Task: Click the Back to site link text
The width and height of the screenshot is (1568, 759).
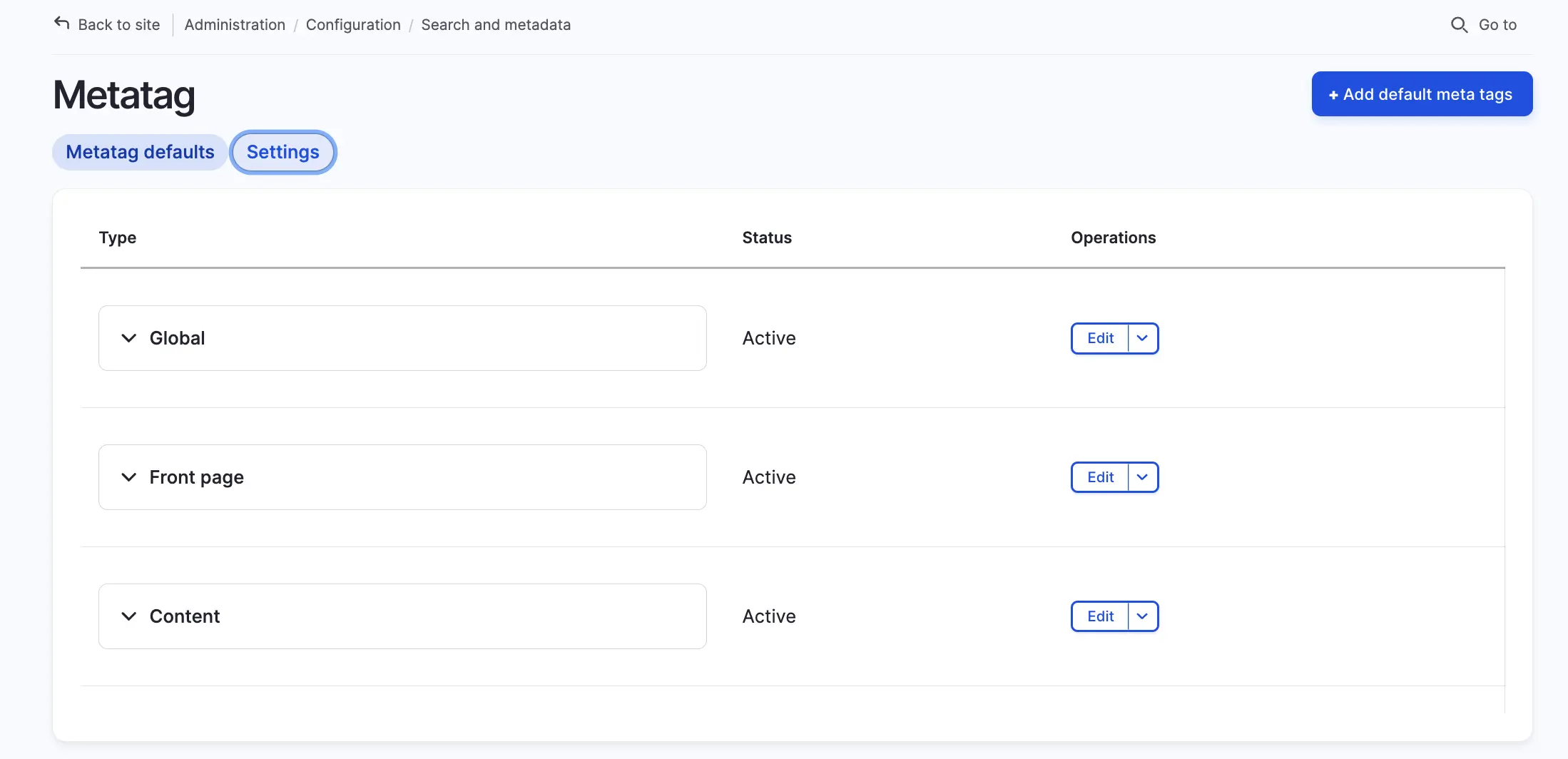Action: 119,25
